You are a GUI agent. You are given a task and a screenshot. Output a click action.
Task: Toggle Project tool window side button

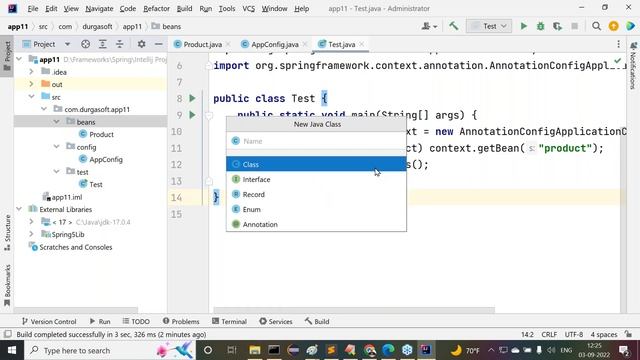[x=7, y=56]
